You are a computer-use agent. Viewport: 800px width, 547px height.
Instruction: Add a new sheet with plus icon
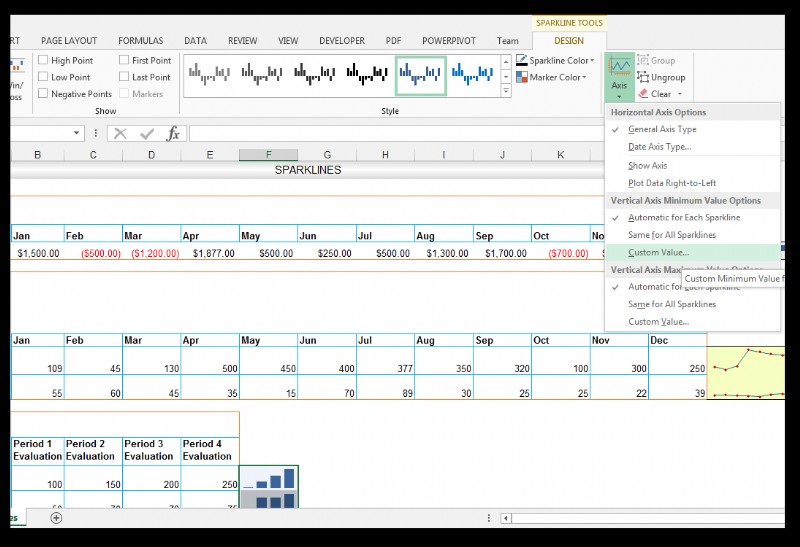click(56, 517)
